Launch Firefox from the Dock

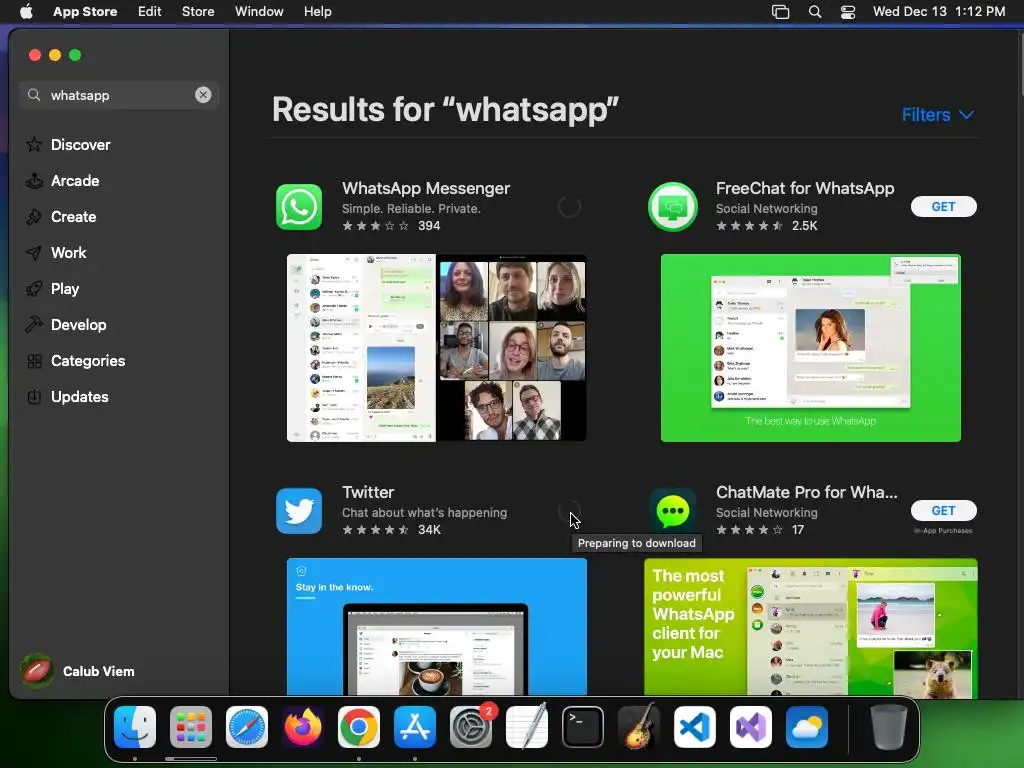(302, 727)
